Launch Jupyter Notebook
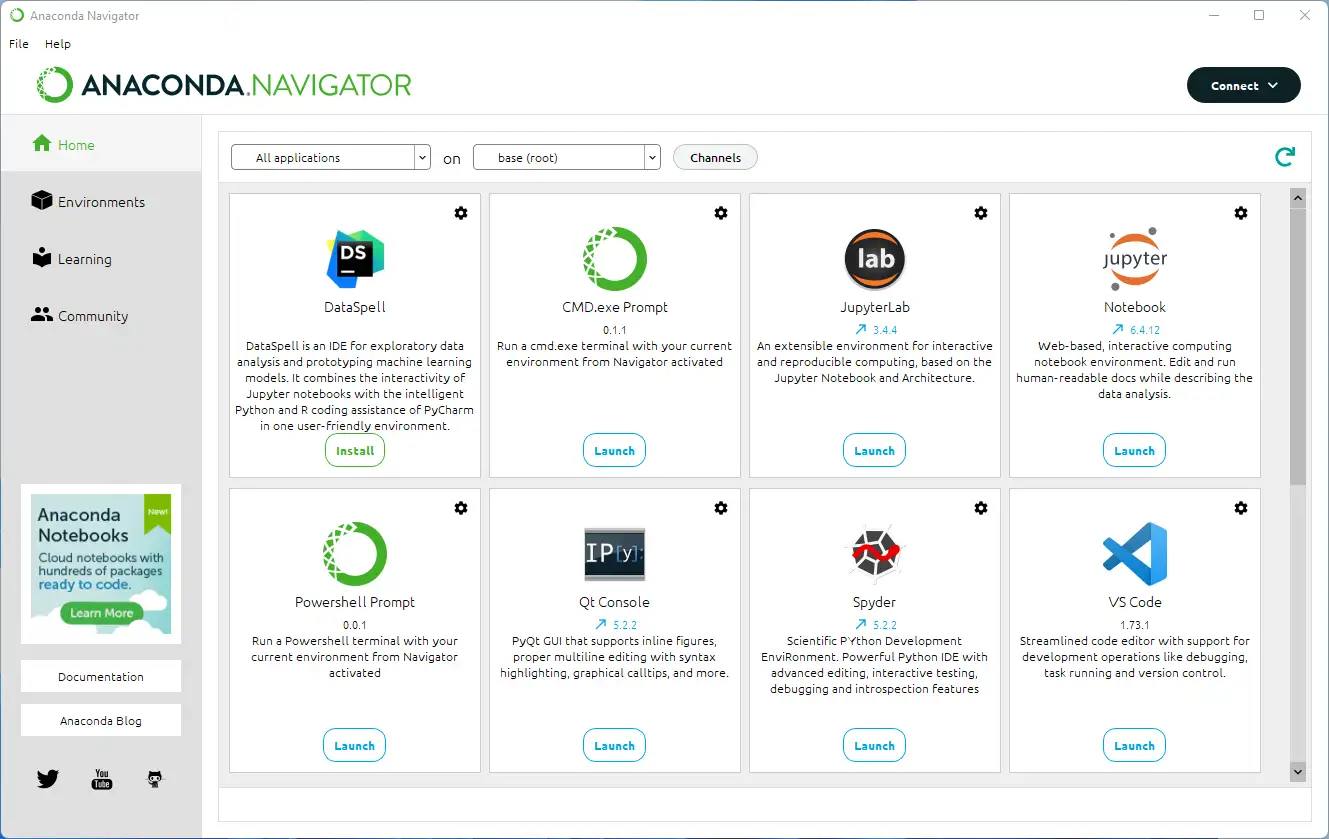Screen dimensions: 1329x839 click(1135, 451)
